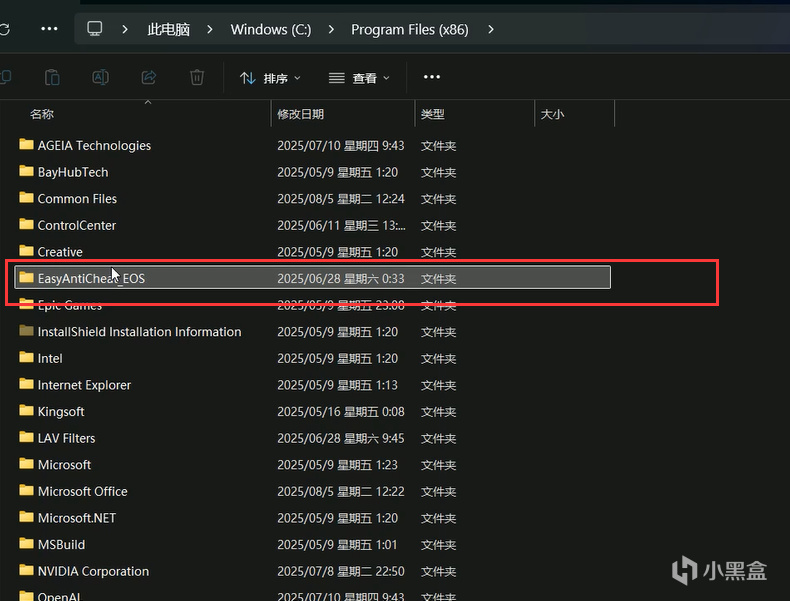The width and height of the screenshot is (790, 601).
Task: Click the Program Files (x86) breadcrumb segment
Action: pos(410,30)
